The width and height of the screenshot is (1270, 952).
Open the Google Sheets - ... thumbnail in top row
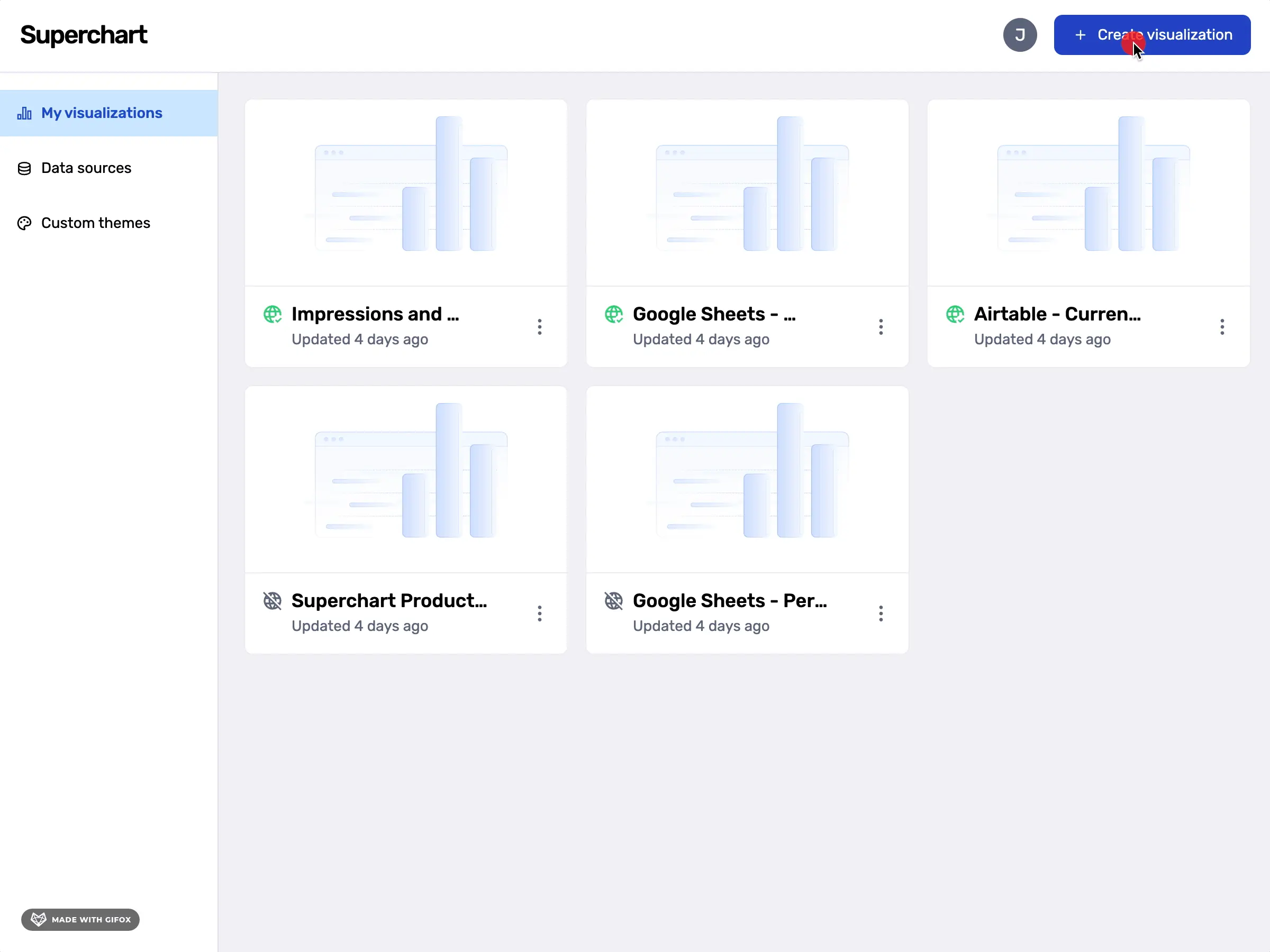[x=747, y=193]
